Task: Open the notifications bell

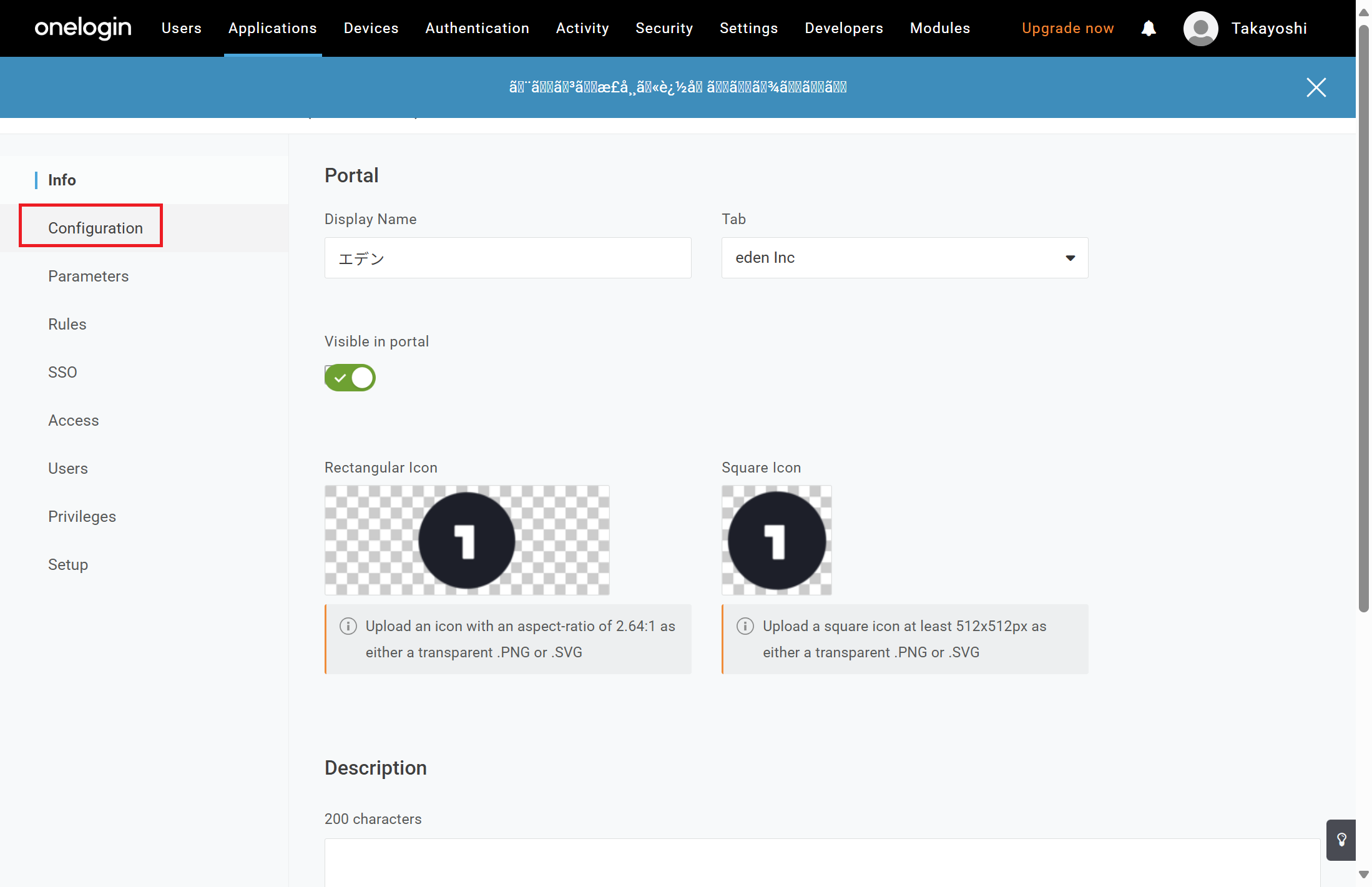Action: pos(1148,28)
